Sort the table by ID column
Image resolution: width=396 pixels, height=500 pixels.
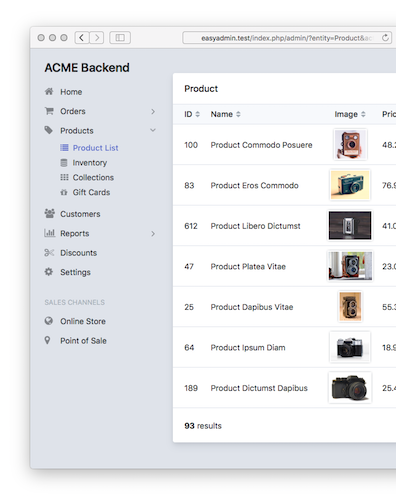[192, 114]
